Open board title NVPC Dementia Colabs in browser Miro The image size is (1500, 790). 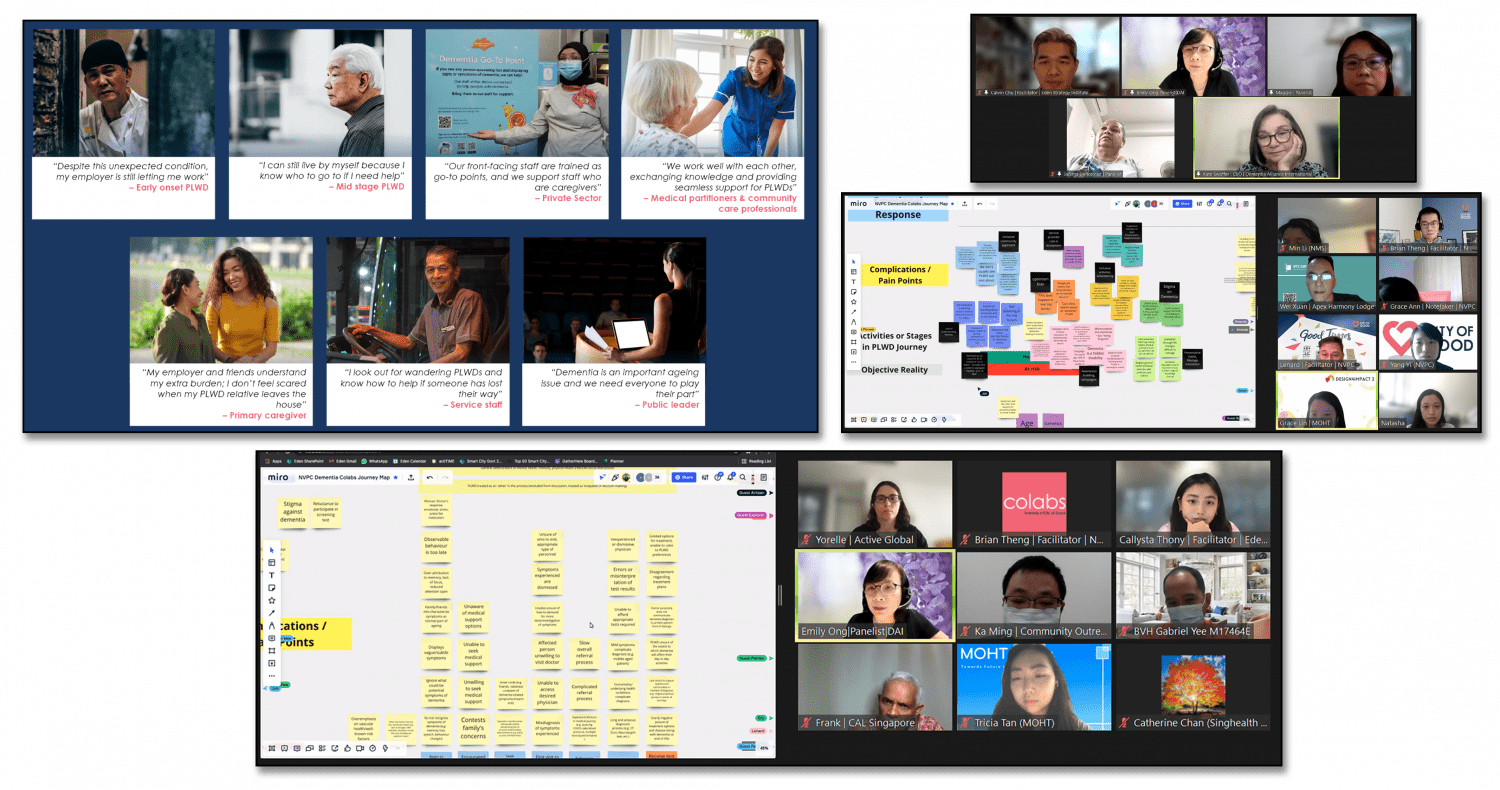(x=344, y=477)
